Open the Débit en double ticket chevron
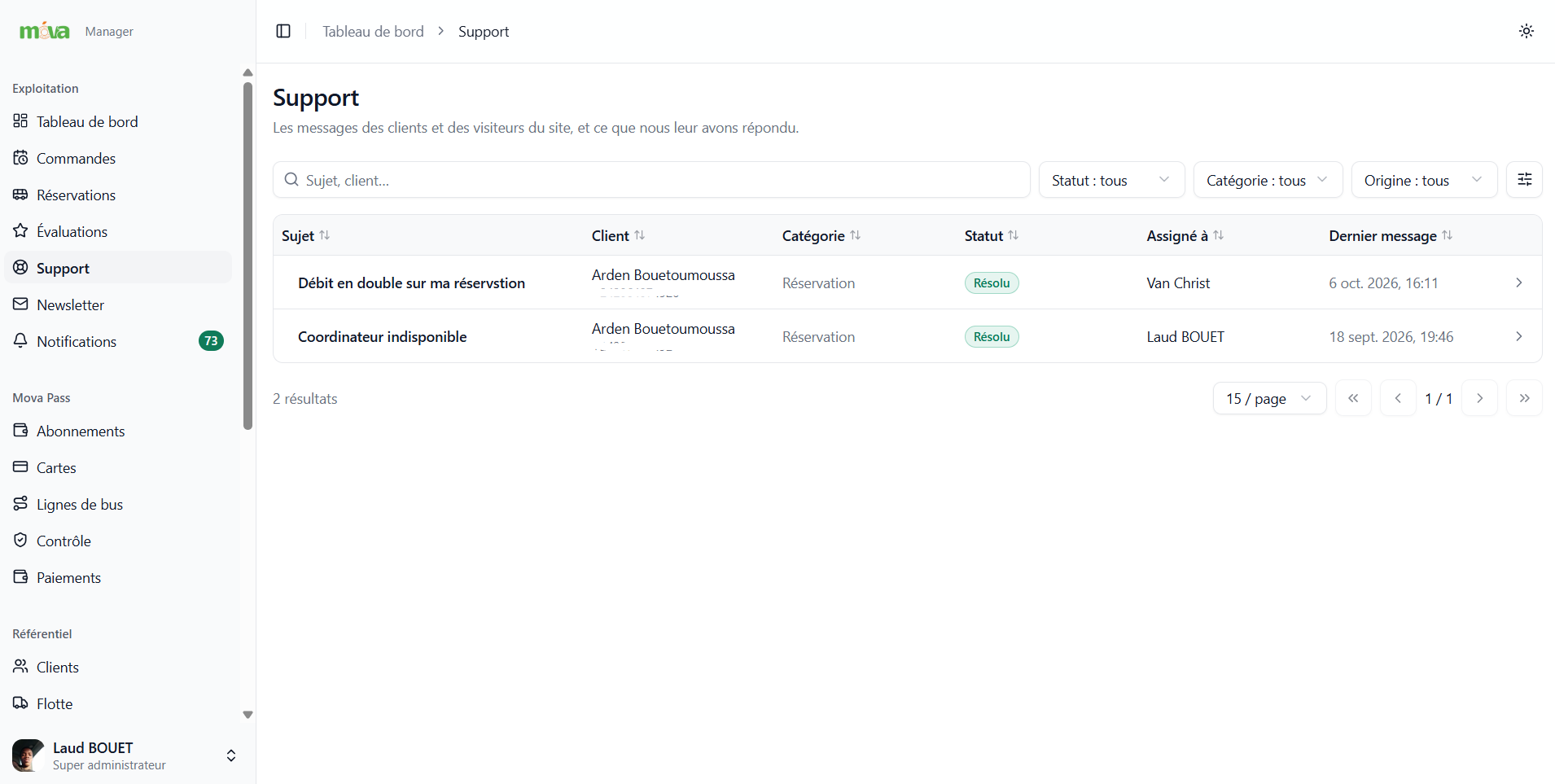This screenshot has height=784, width=1555. click(1519, 283)
